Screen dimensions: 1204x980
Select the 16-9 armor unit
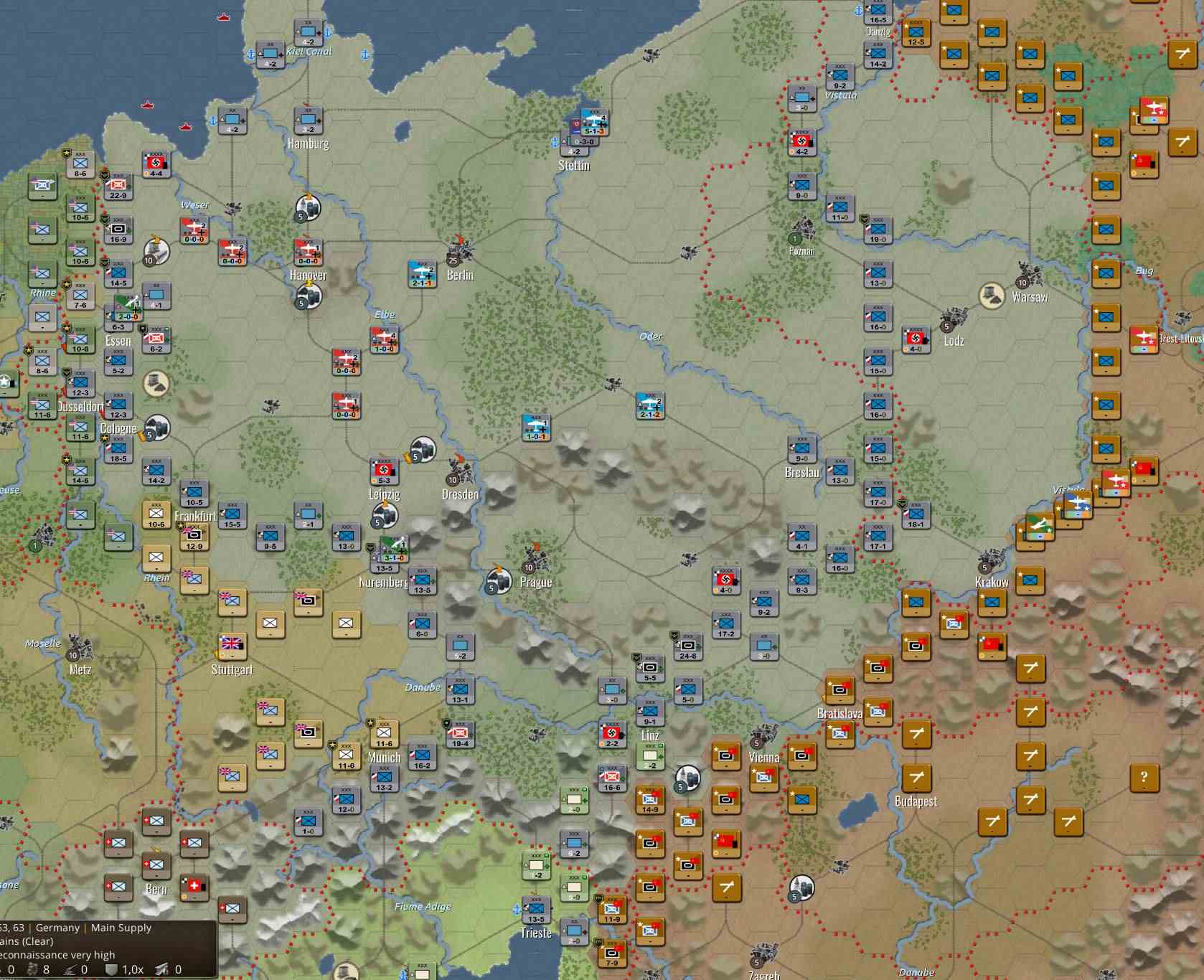pyautogui.click(x=118, y=230)
